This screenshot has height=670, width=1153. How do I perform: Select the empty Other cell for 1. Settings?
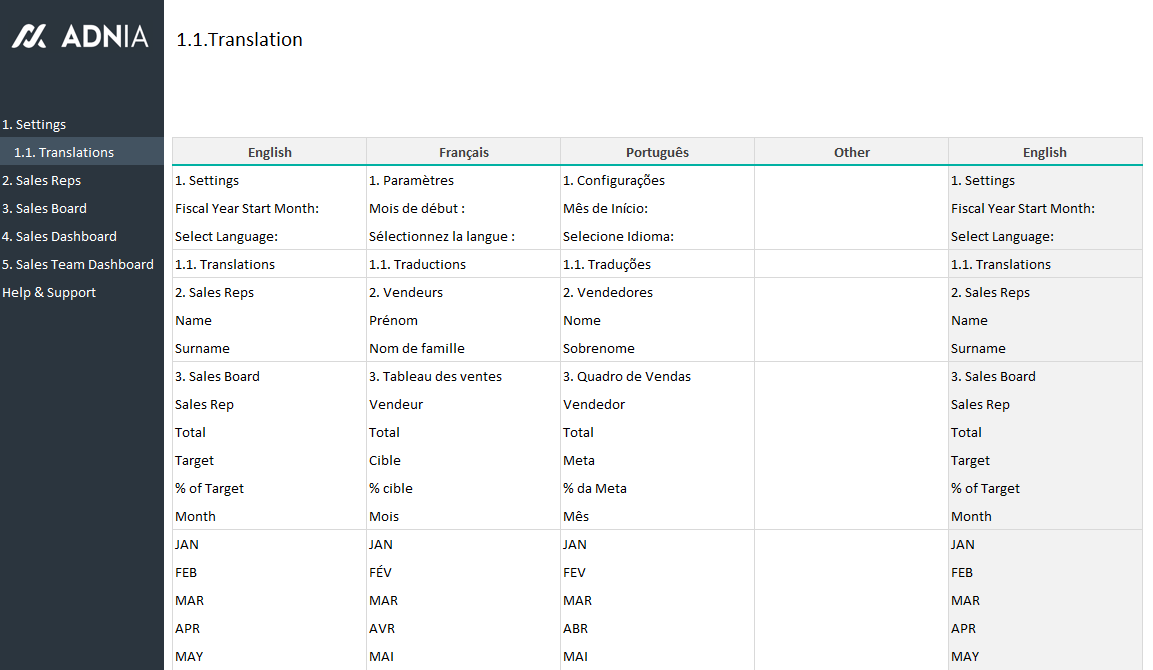point(851,181)
